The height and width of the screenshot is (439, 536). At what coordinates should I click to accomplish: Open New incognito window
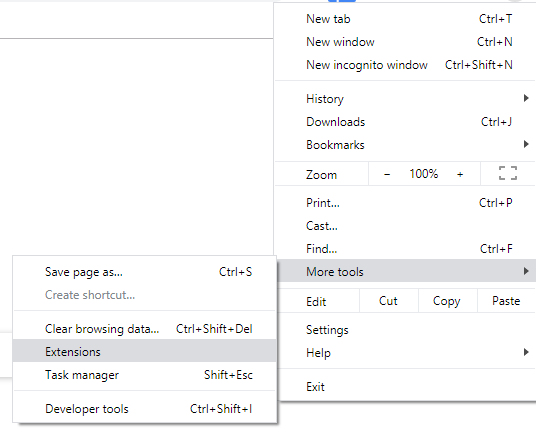click(x=405, y=65)
